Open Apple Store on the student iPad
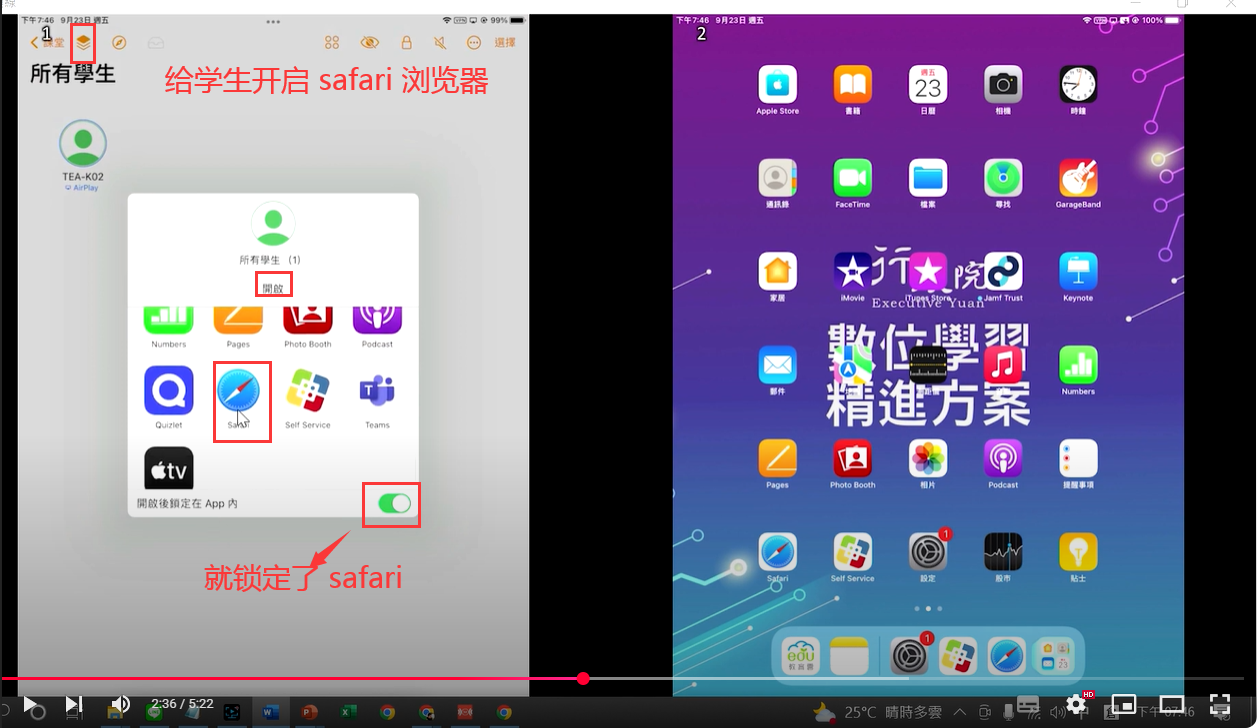This screenshot has height=728, width=1260. coord(777,84)
